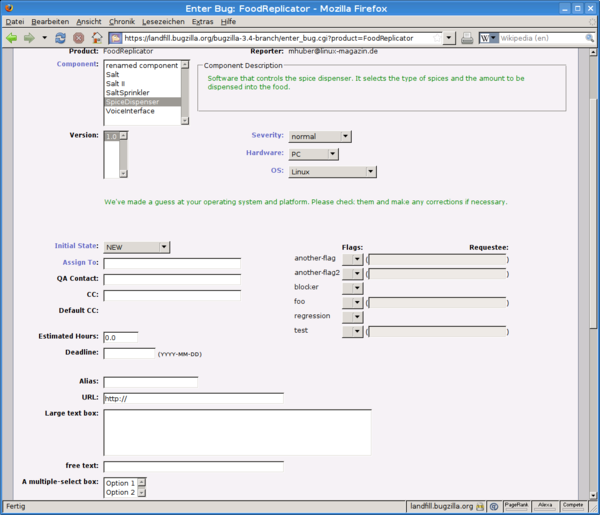This screenshot has height=515, width=600.
Task: Open the regression flag dropdown
Action: (x=352, y=317)
